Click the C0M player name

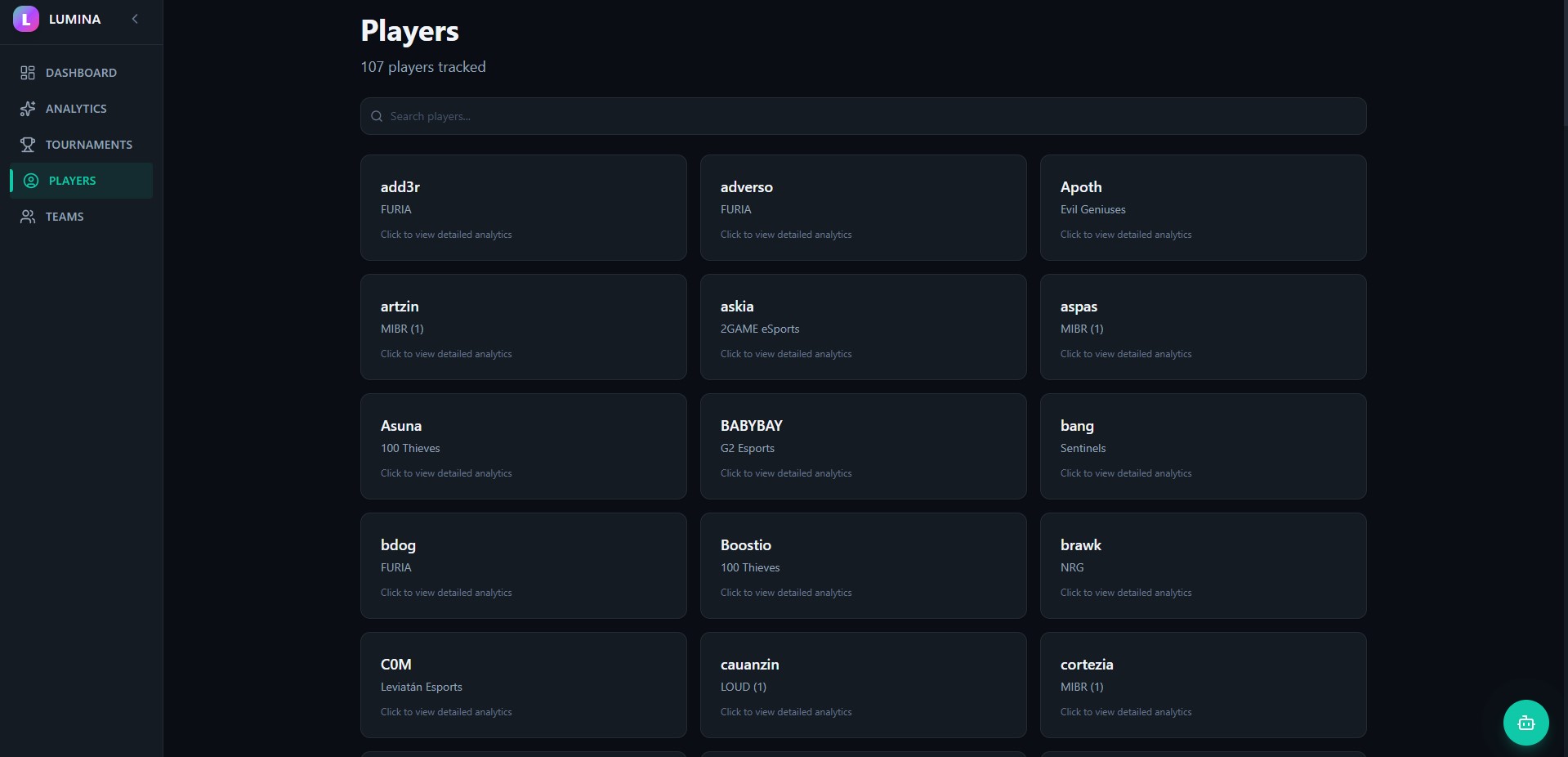coord(396,665)
